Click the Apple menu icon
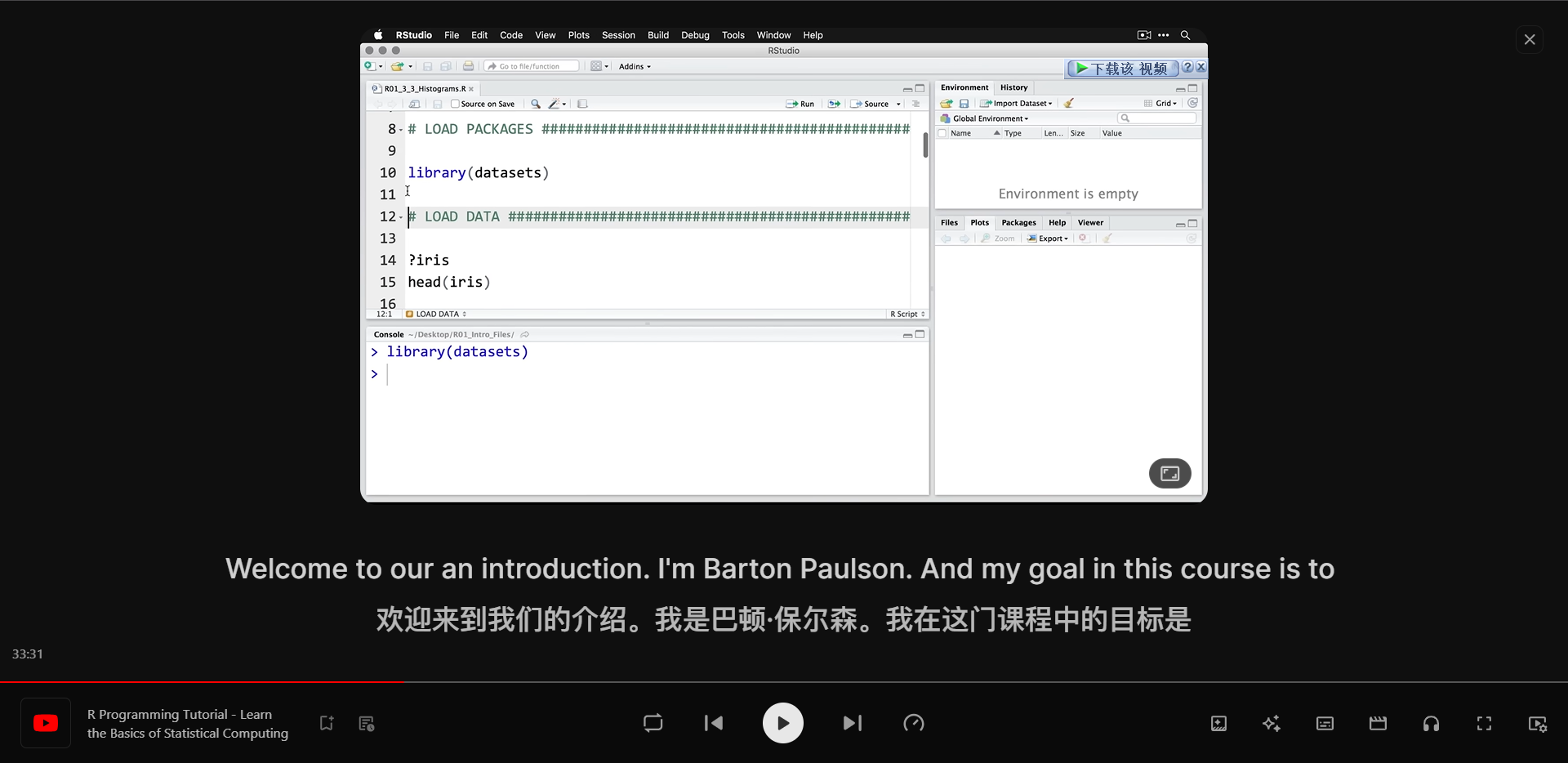The image size is (1568, 763). [378, 35]
